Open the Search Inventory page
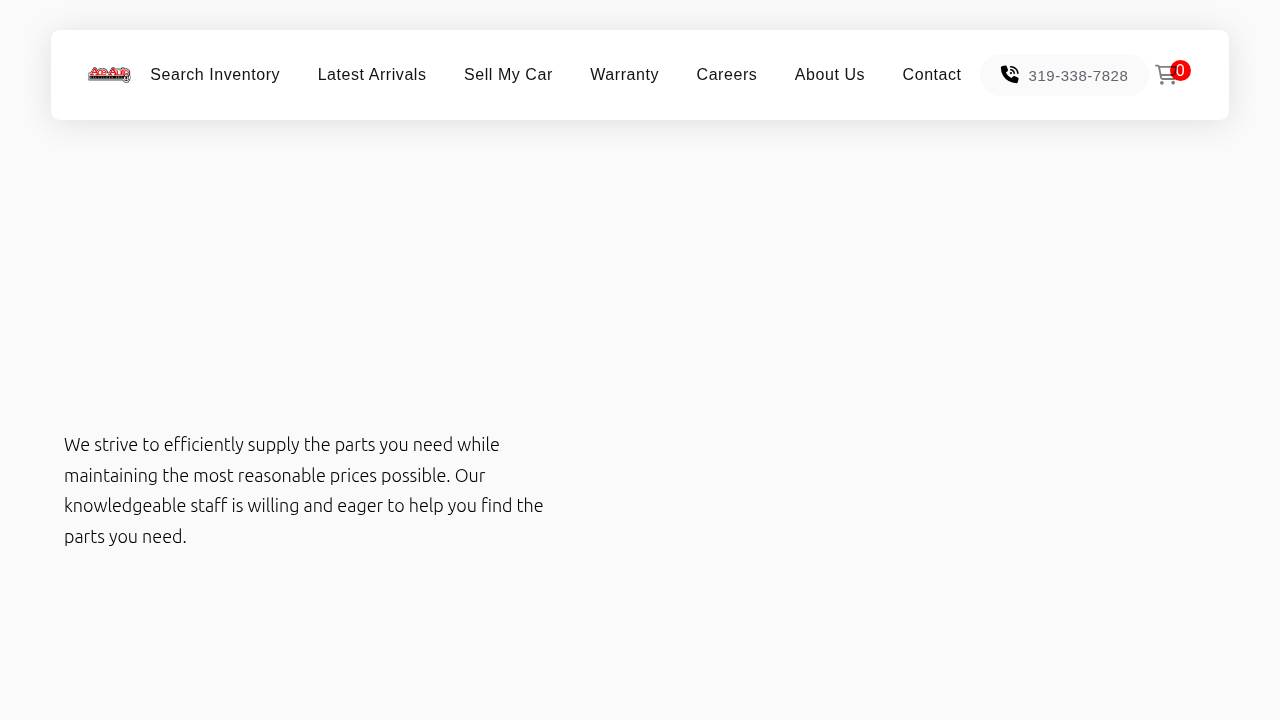1280x720 pixels. (215, 74)
